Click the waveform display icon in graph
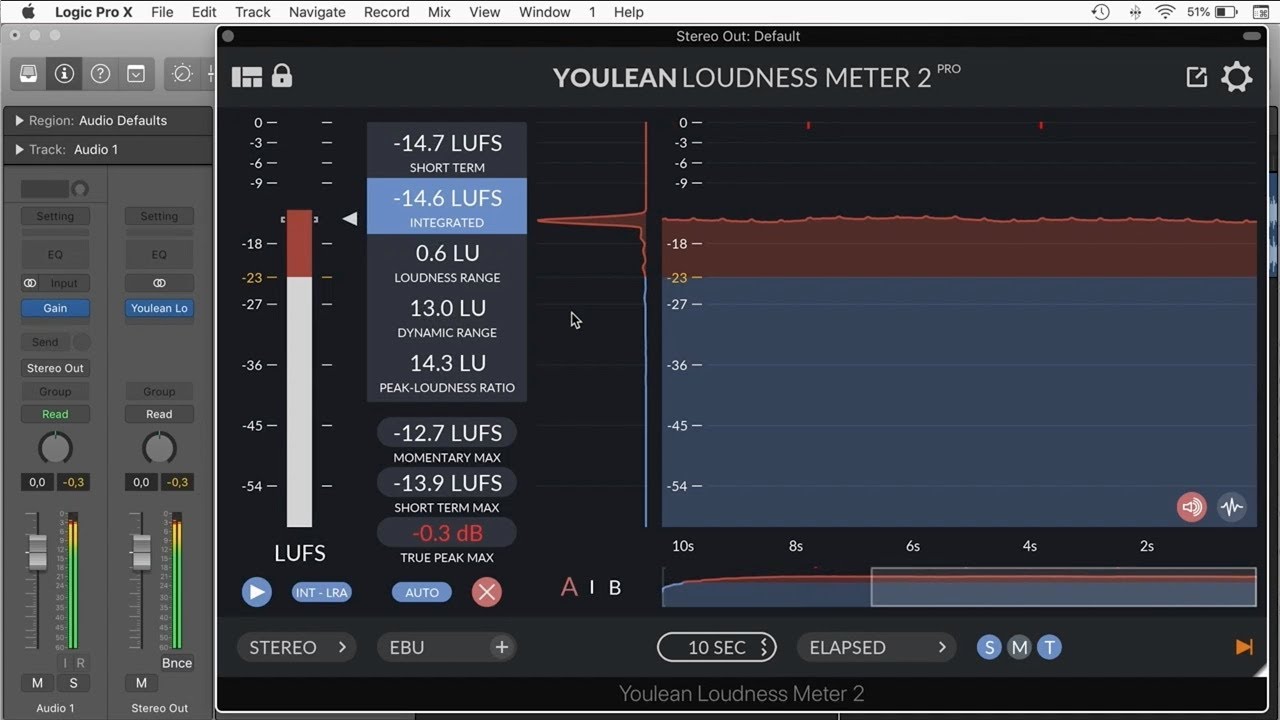This screenshot has width=1280, height=720. coord(1232,507)
